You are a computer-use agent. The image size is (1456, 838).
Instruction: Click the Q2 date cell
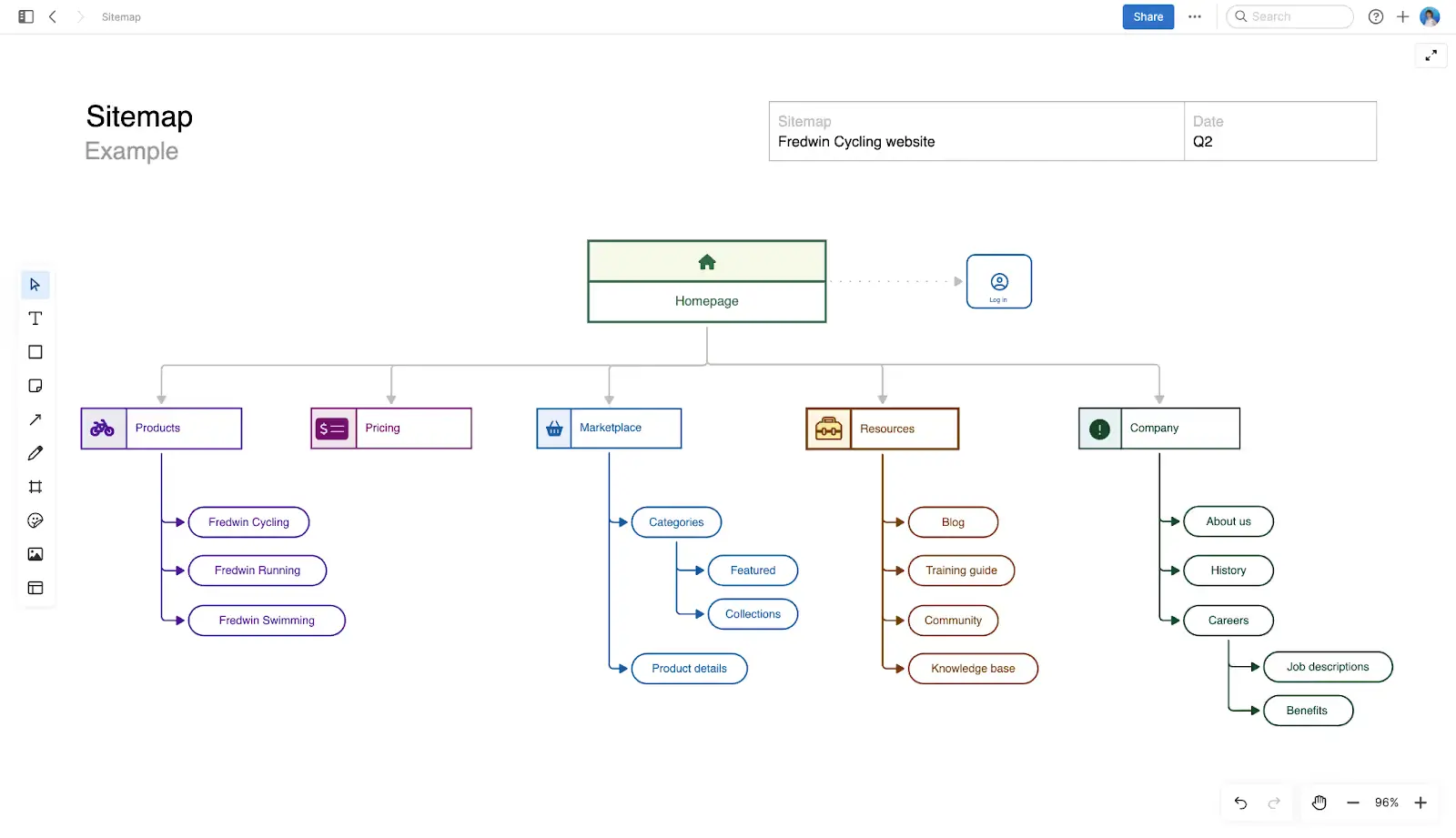point(1280,131)
